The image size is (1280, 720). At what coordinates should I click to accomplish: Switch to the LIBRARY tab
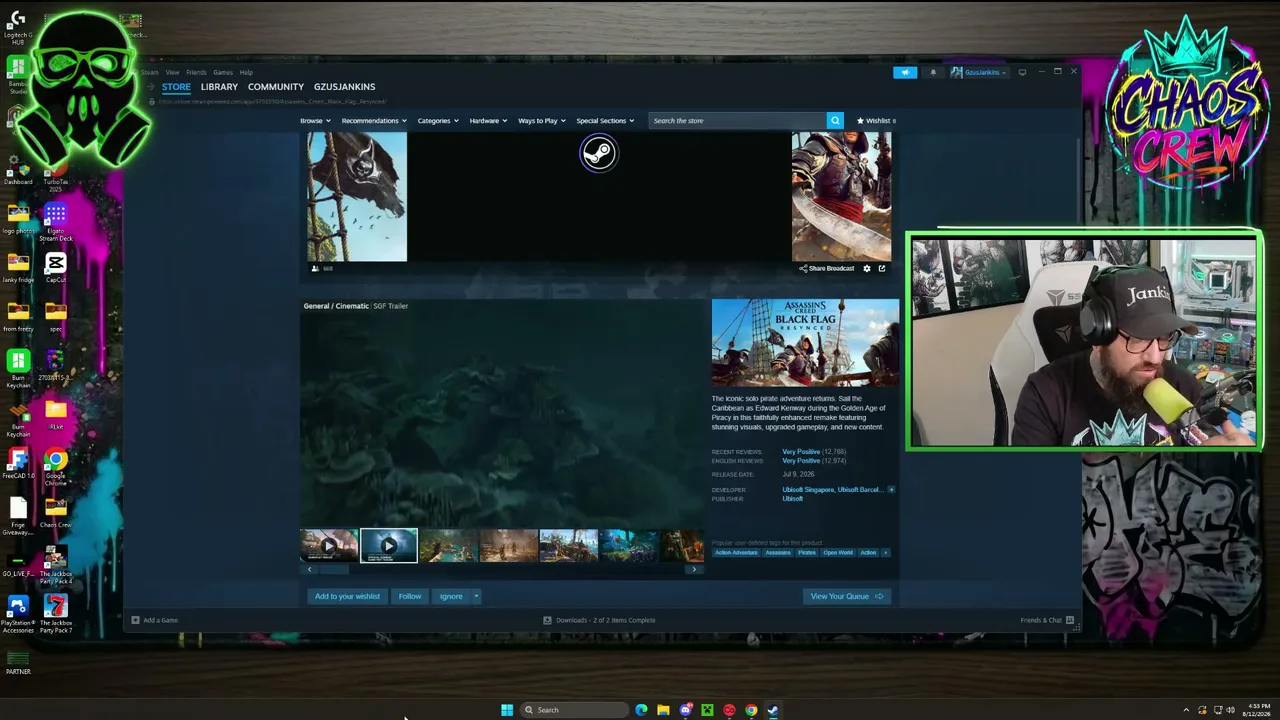click(219, 87)
